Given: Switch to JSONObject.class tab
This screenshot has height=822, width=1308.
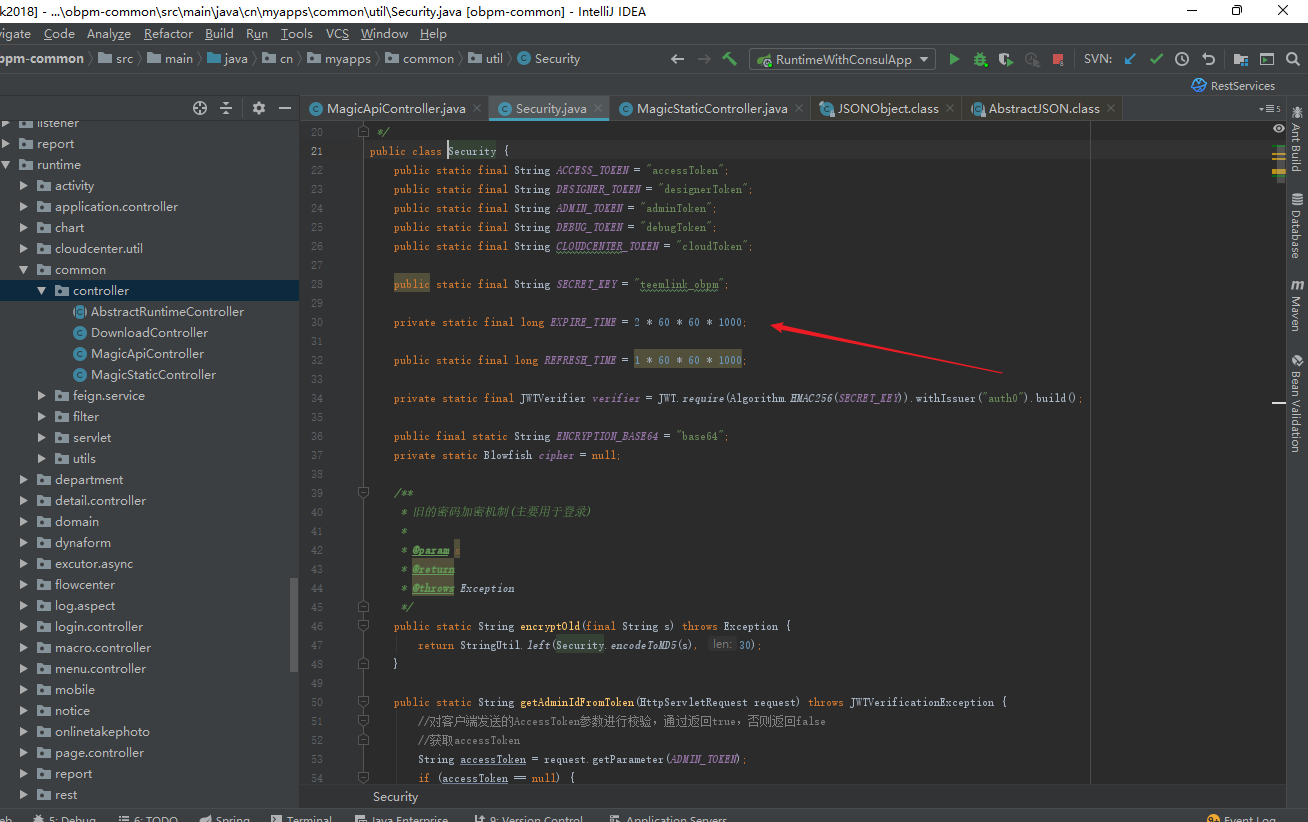Looking at the screenshot, I should coord(888,108).
